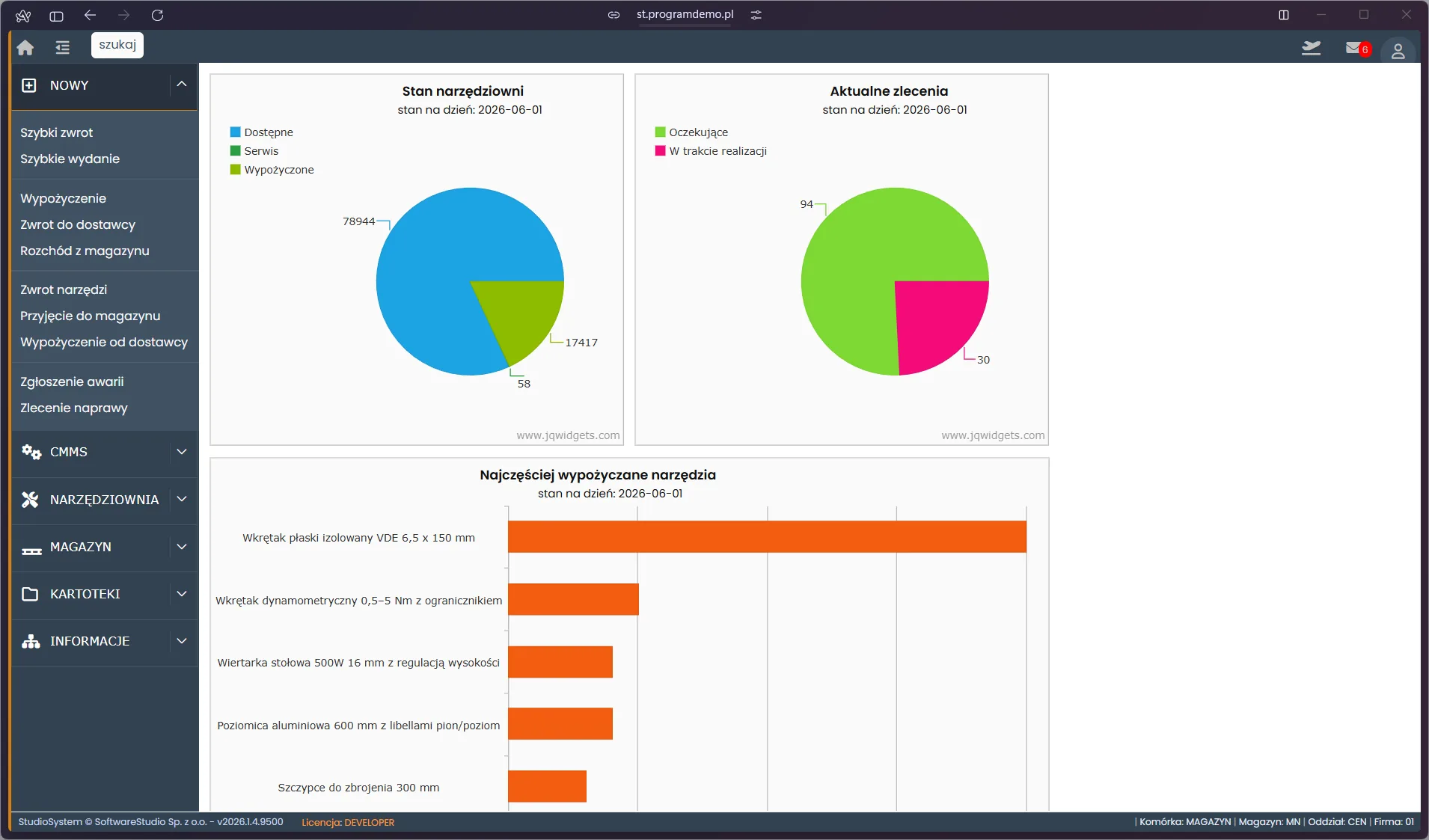The width and height of the screenshot is (1429, 840).
Task: Open Szybki zwrot menu item
Action: click(57, 132)
